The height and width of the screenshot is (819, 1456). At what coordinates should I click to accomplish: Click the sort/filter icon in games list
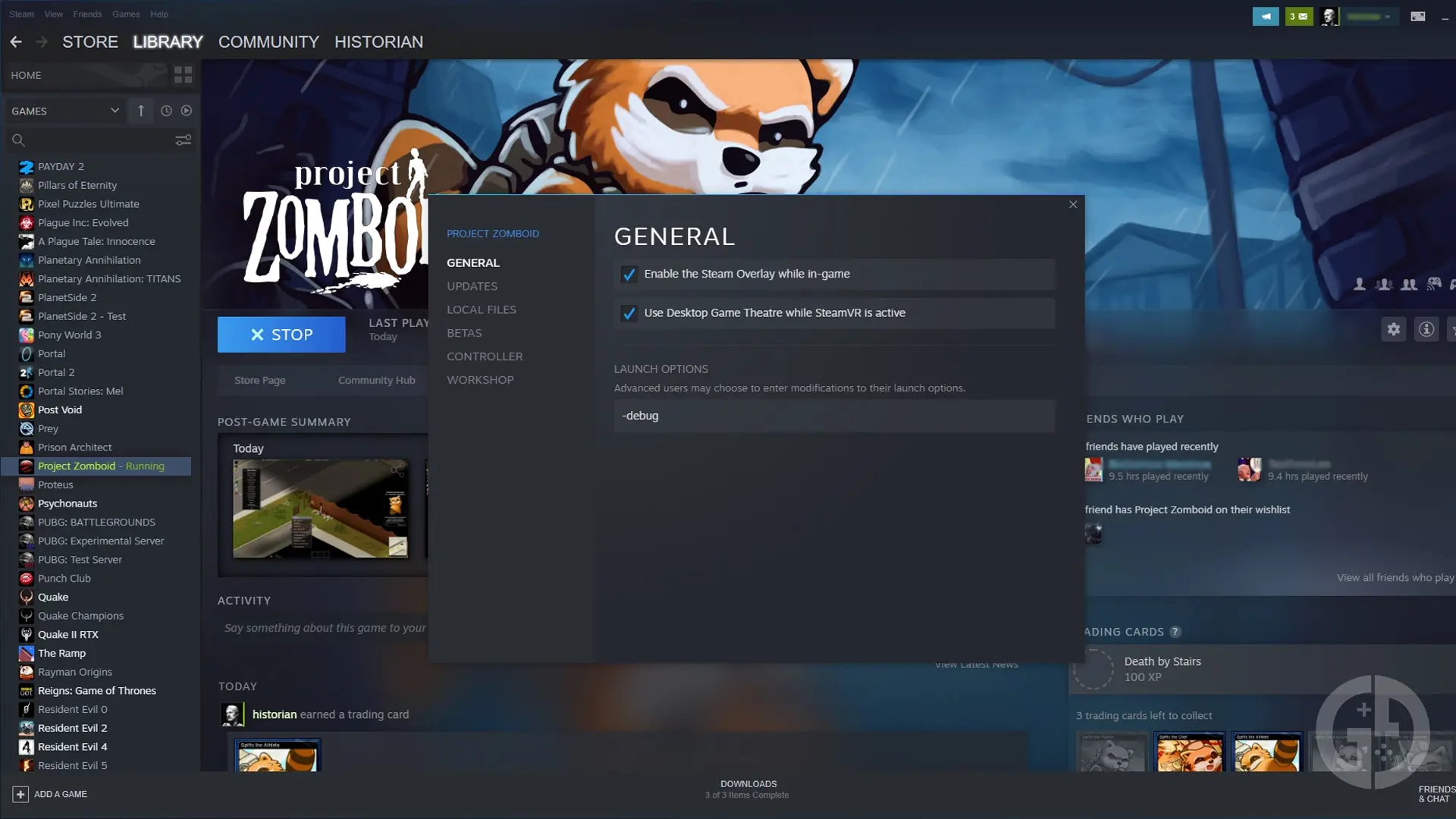[x=184, y=140]
